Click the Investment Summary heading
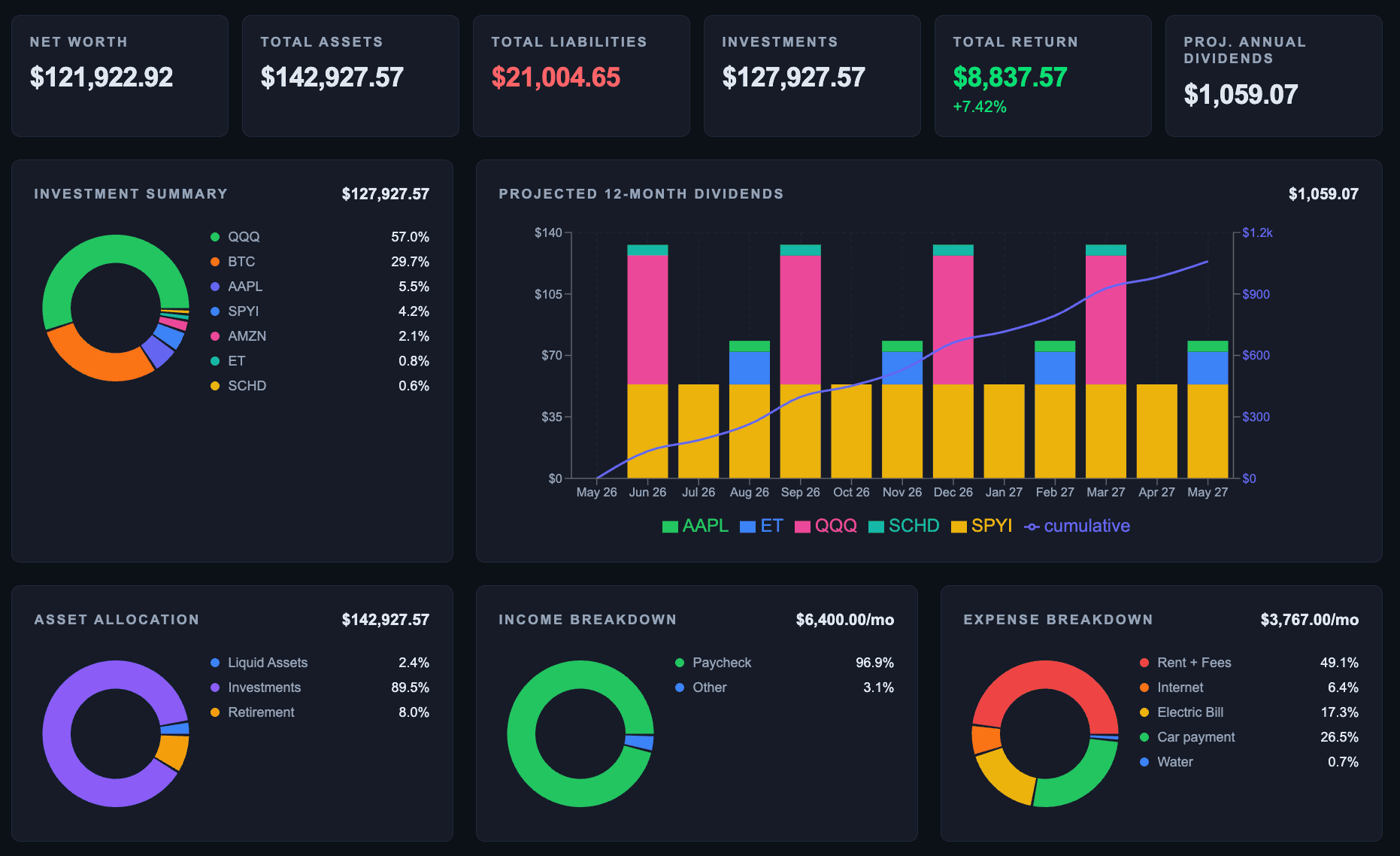Viewport: 1400px width, 856px height. tap(131, 194)
